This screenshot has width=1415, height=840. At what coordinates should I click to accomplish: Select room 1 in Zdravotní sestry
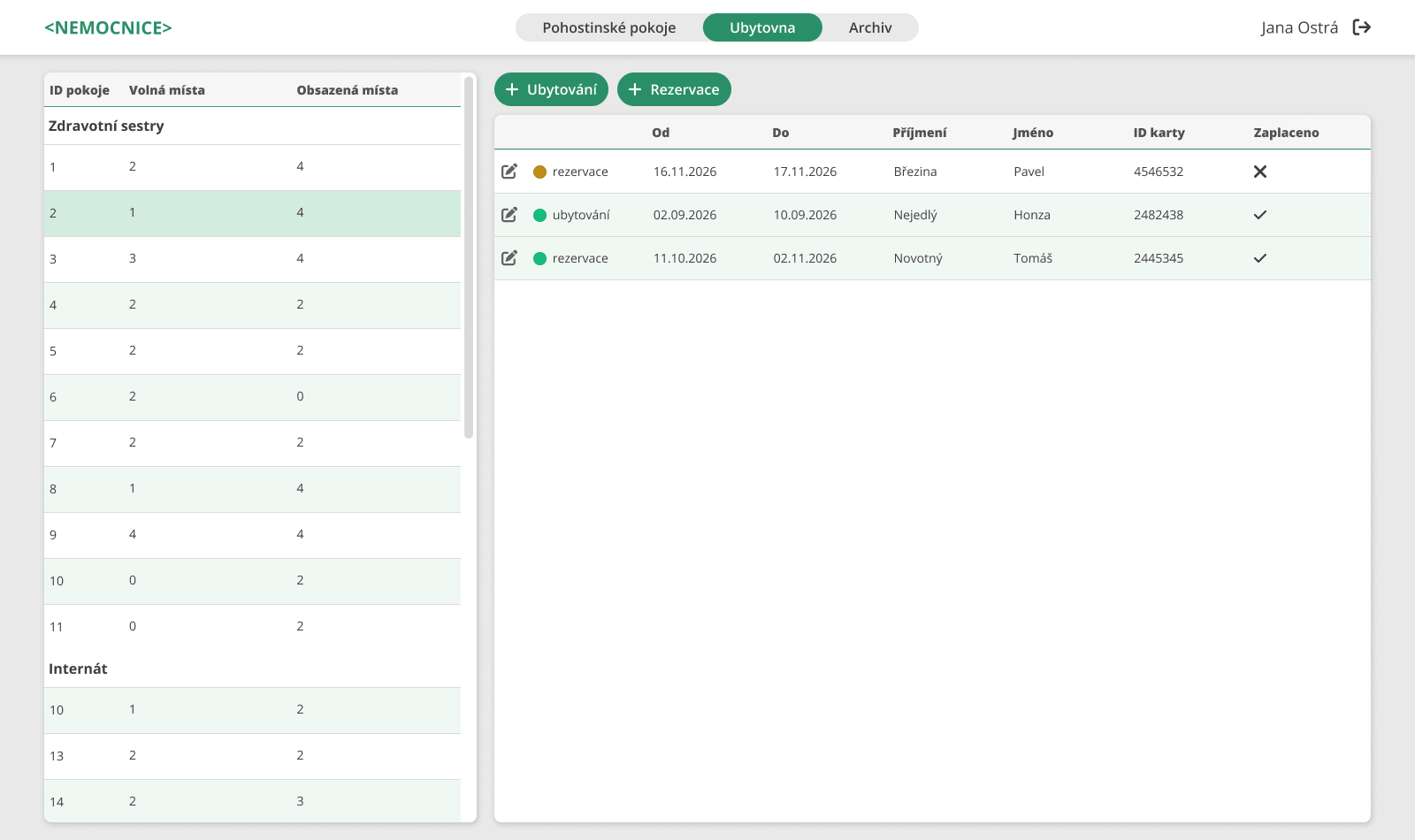(252, 167)
